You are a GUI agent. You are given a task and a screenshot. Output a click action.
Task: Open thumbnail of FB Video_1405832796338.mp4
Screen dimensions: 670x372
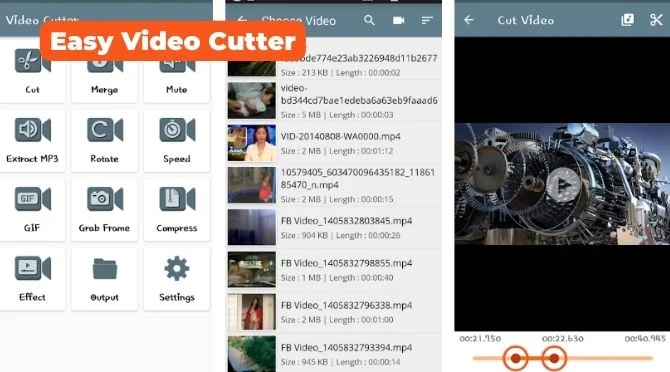[x=252, y=312]
